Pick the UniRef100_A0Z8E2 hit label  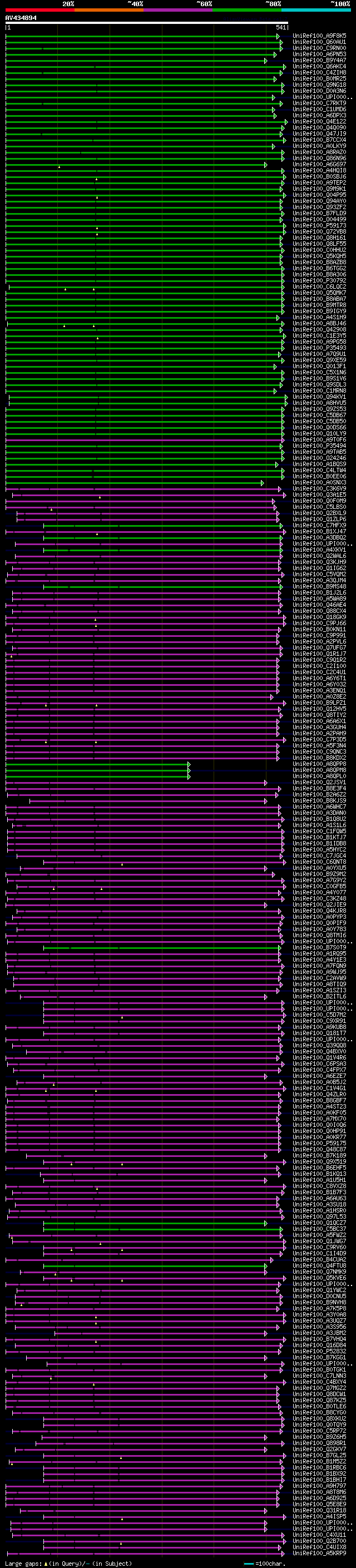click(x=319, y=697)
